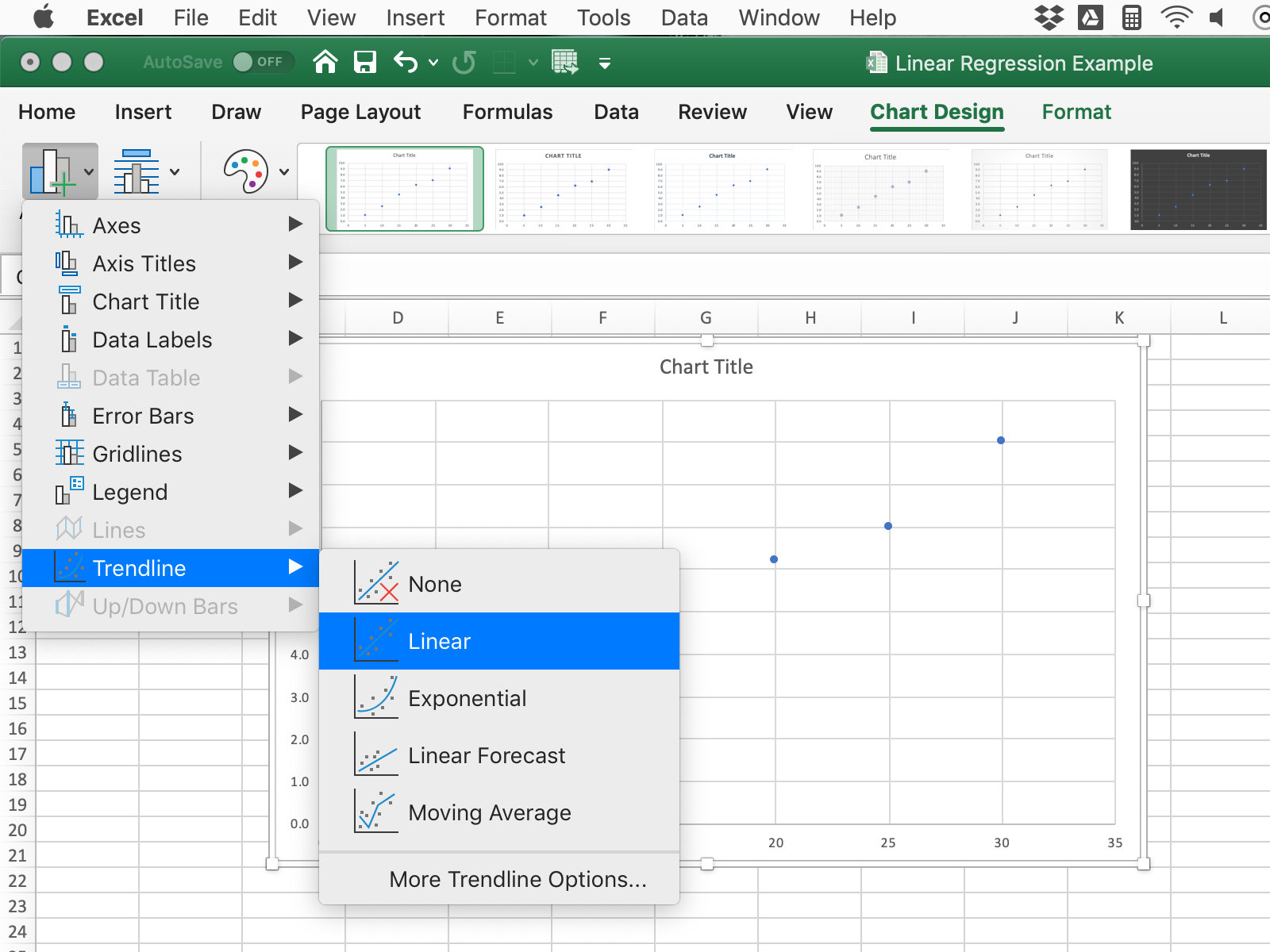This screenshot has height=952, width=1270.
Task: Open Dropbox in the menu bar
Action: click(x=1049, y=17)
